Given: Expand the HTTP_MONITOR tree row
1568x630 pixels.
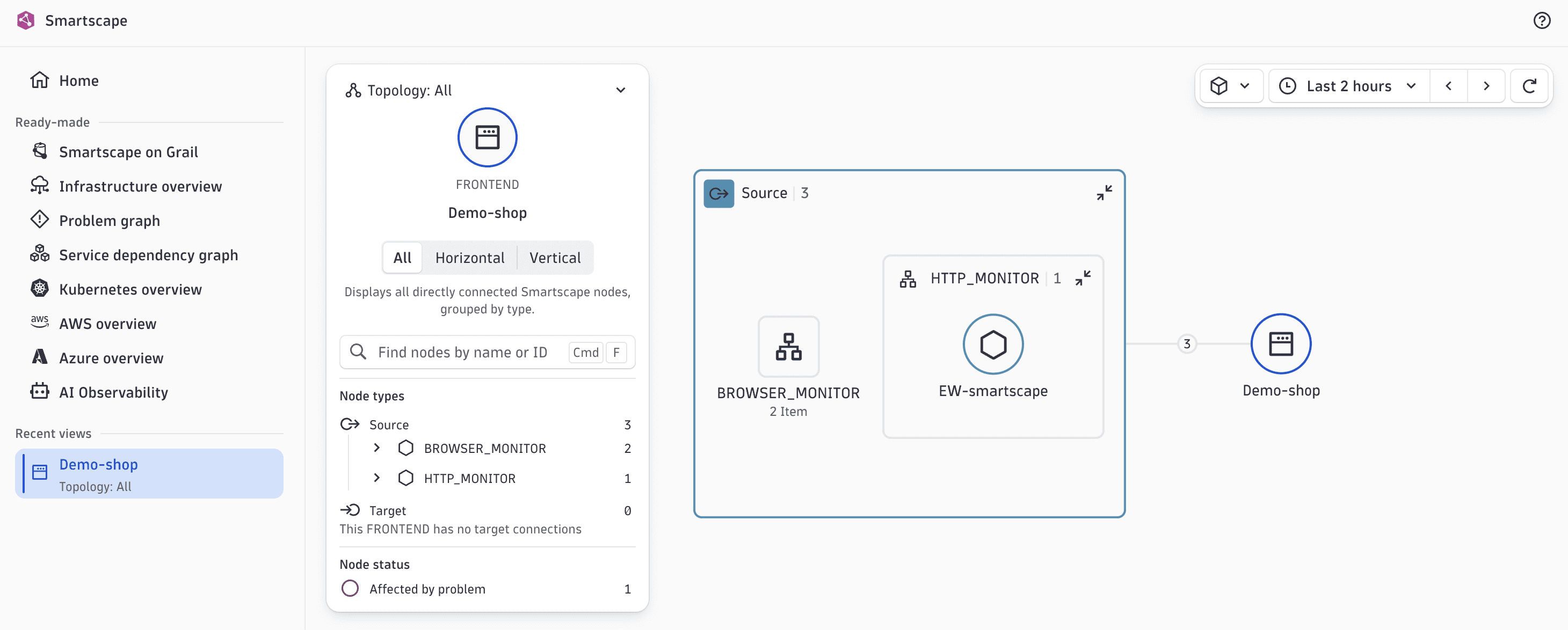Looking at the screenshot, I should tap(376, 478).
